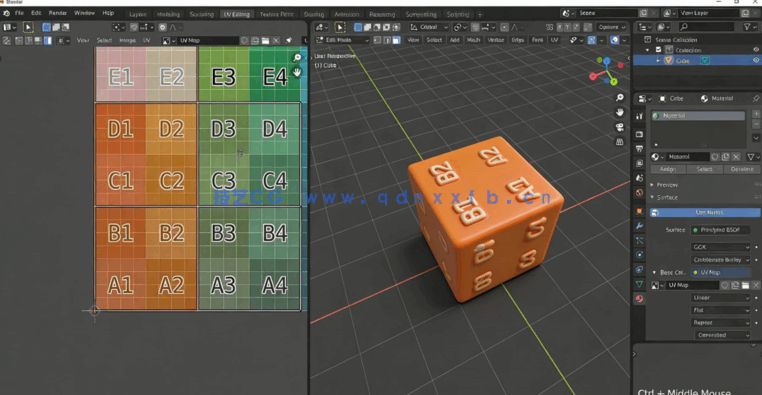Toggle UV sync selection in UV editor
This screenshot has width=762, height=395.
[x=7, y=41]
